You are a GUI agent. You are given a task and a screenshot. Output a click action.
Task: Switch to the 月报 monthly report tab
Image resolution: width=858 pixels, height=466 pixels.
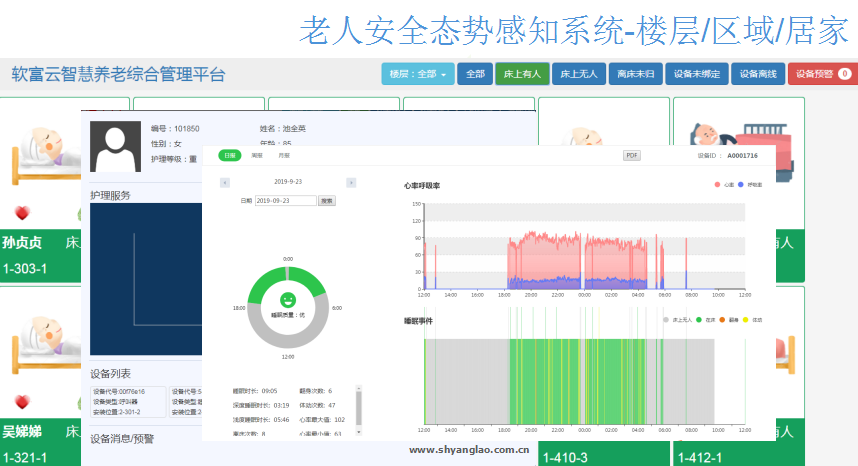pyautogui.click(x=283, y=155)
